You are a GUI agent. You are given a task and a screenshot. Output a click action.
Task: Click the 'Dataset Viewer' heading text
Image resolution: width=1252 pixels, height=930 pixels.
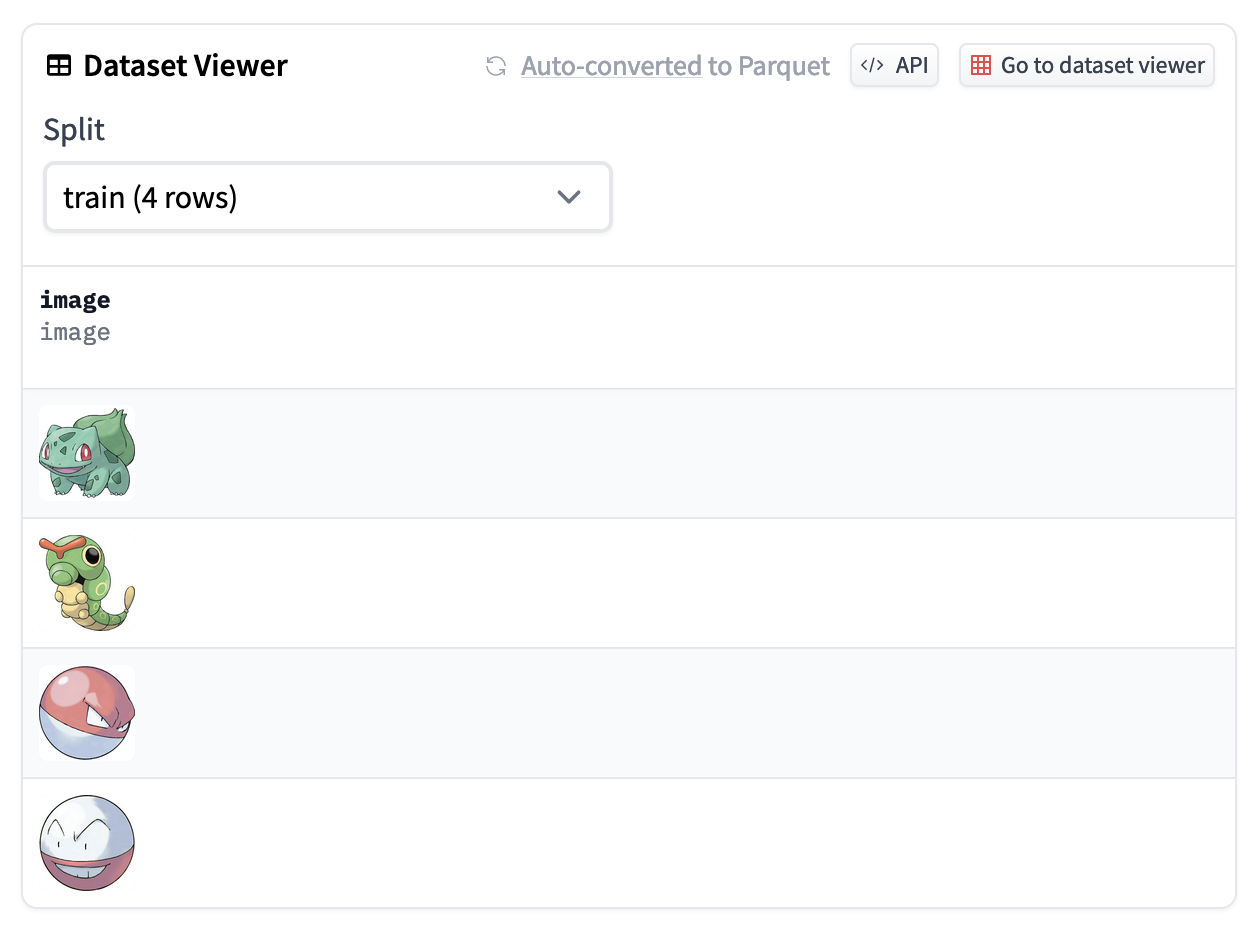185,66
